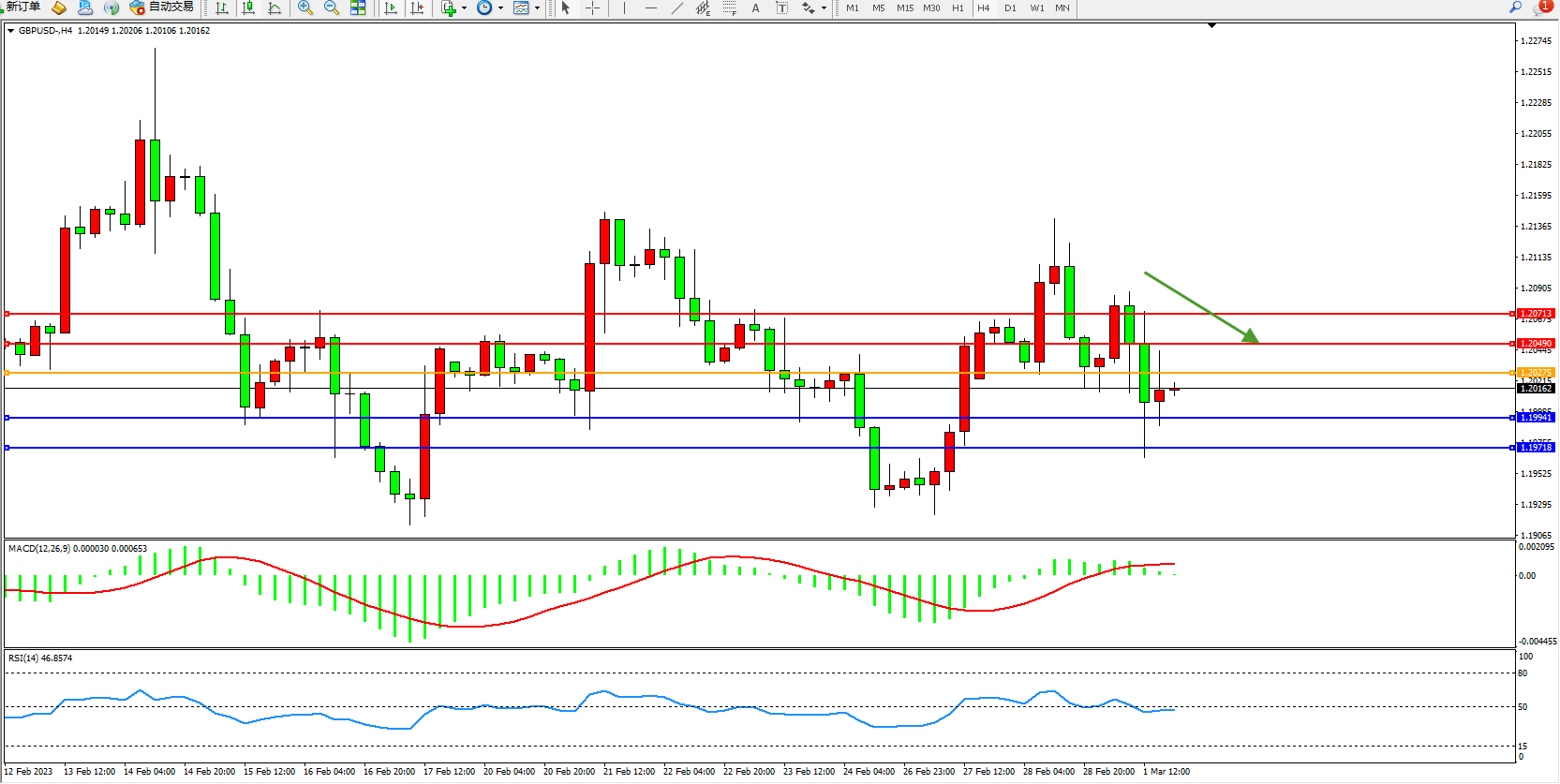Click the 新订单 new order button

click(x=22, y=7)
